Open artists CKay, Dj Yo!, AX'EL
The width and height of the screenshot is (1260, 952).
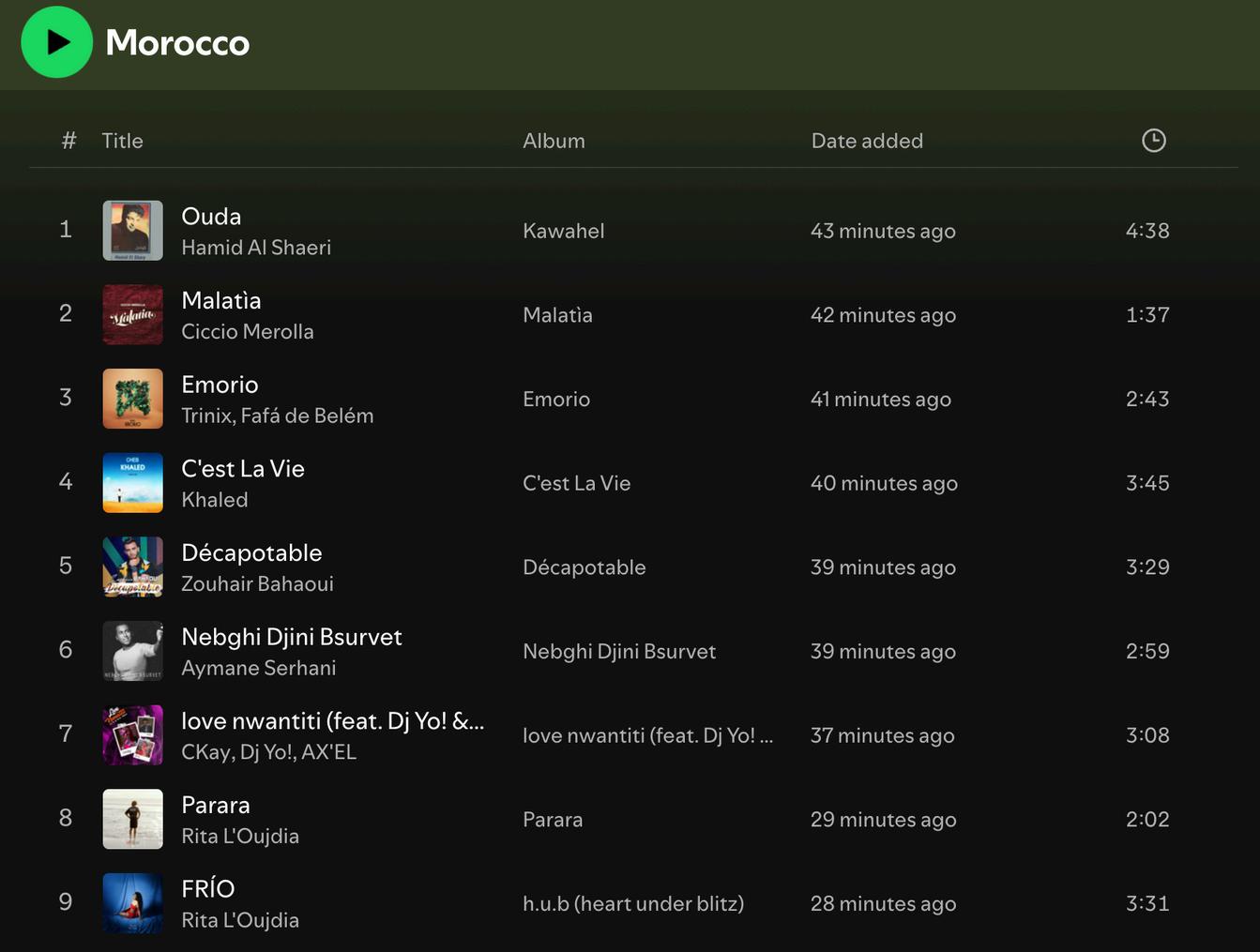[x=269, y=752]
